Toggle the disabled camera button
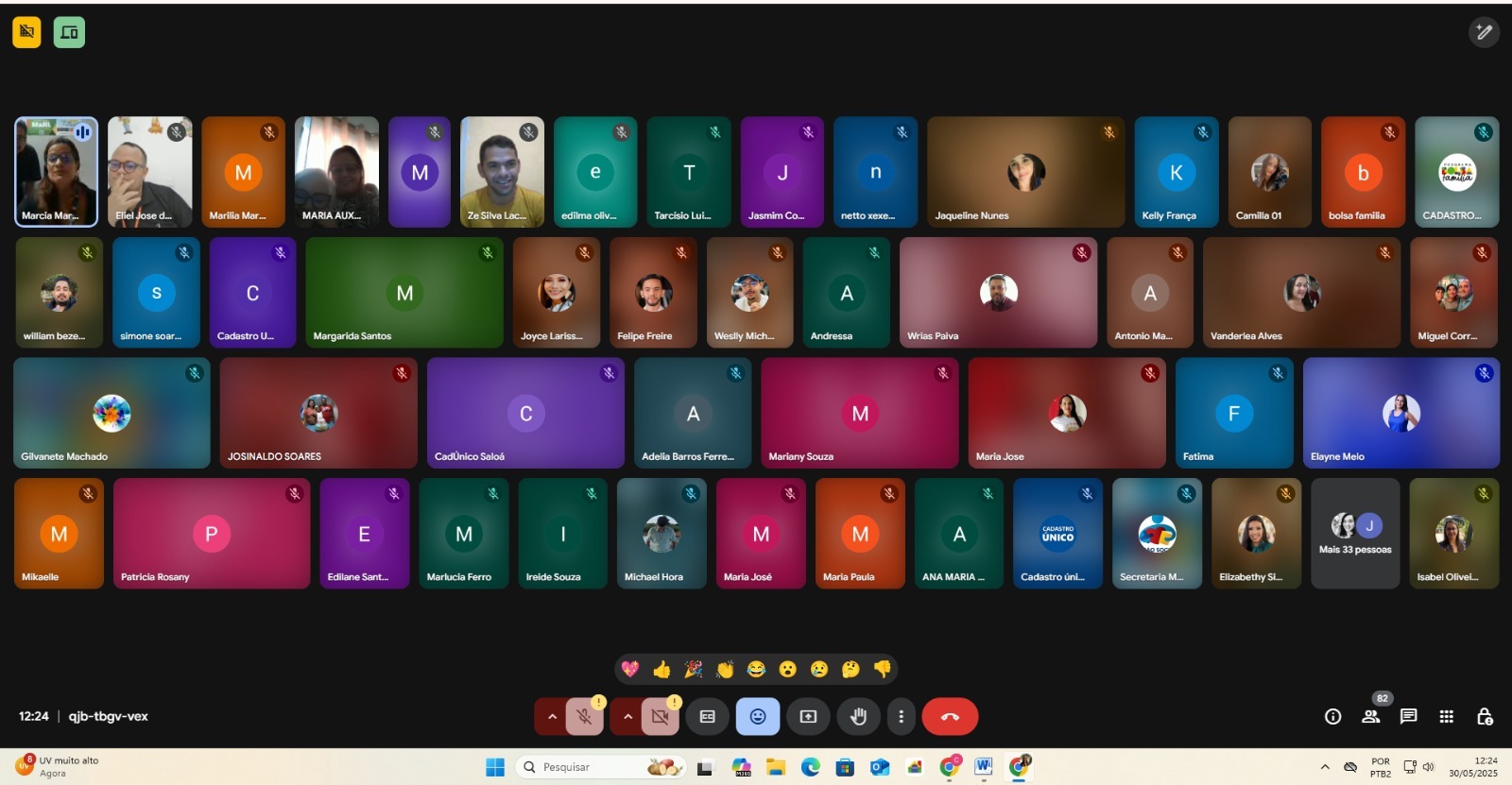The image size is (1512, 785). (x=660, y=717)
